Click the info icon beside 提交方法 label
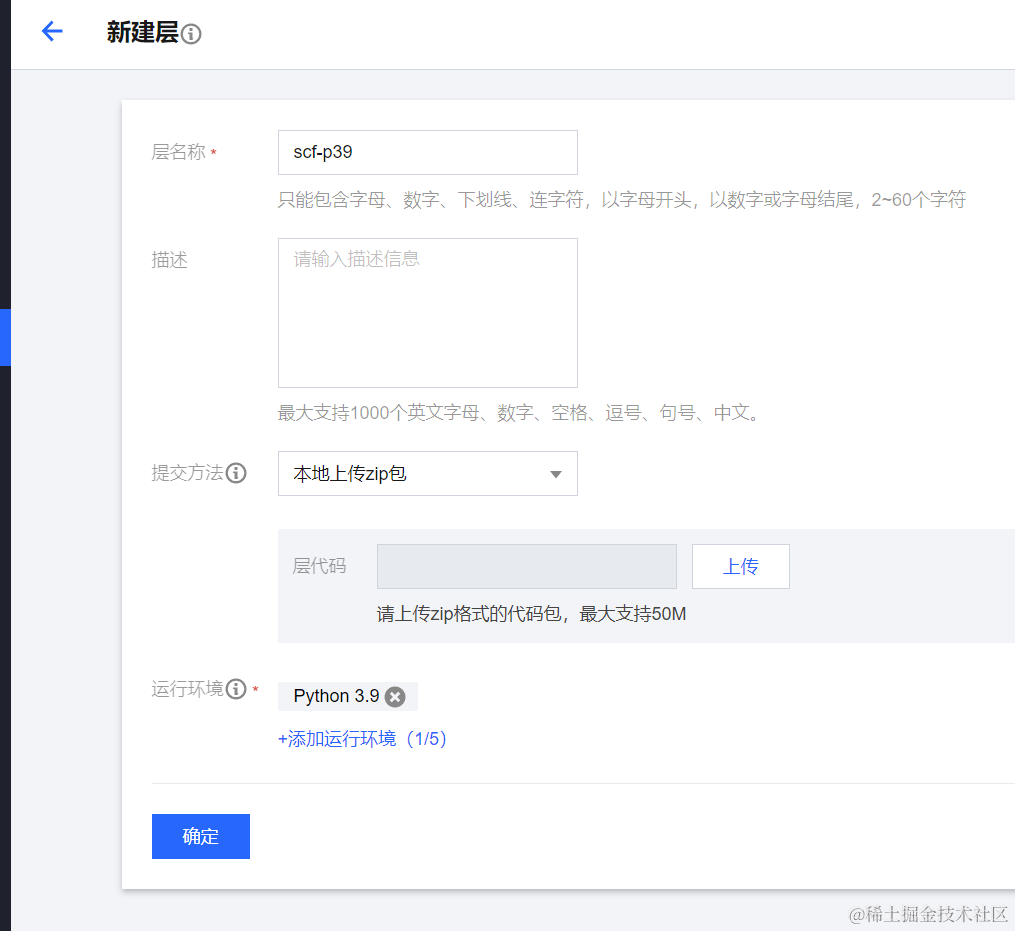Image resolution: width=1015 pixels, height=931 pixels. pos(237,473)
